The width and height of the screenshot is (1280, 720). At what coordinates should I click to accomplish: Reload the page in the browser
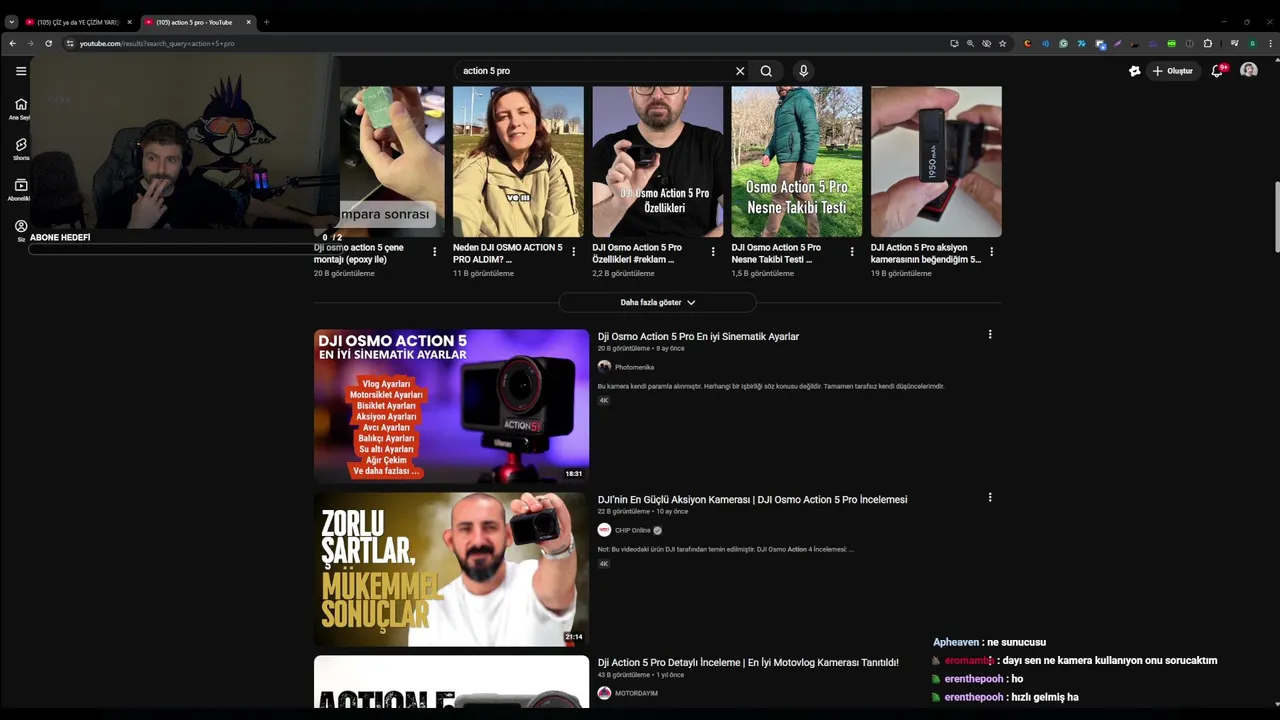pos(48,43)
